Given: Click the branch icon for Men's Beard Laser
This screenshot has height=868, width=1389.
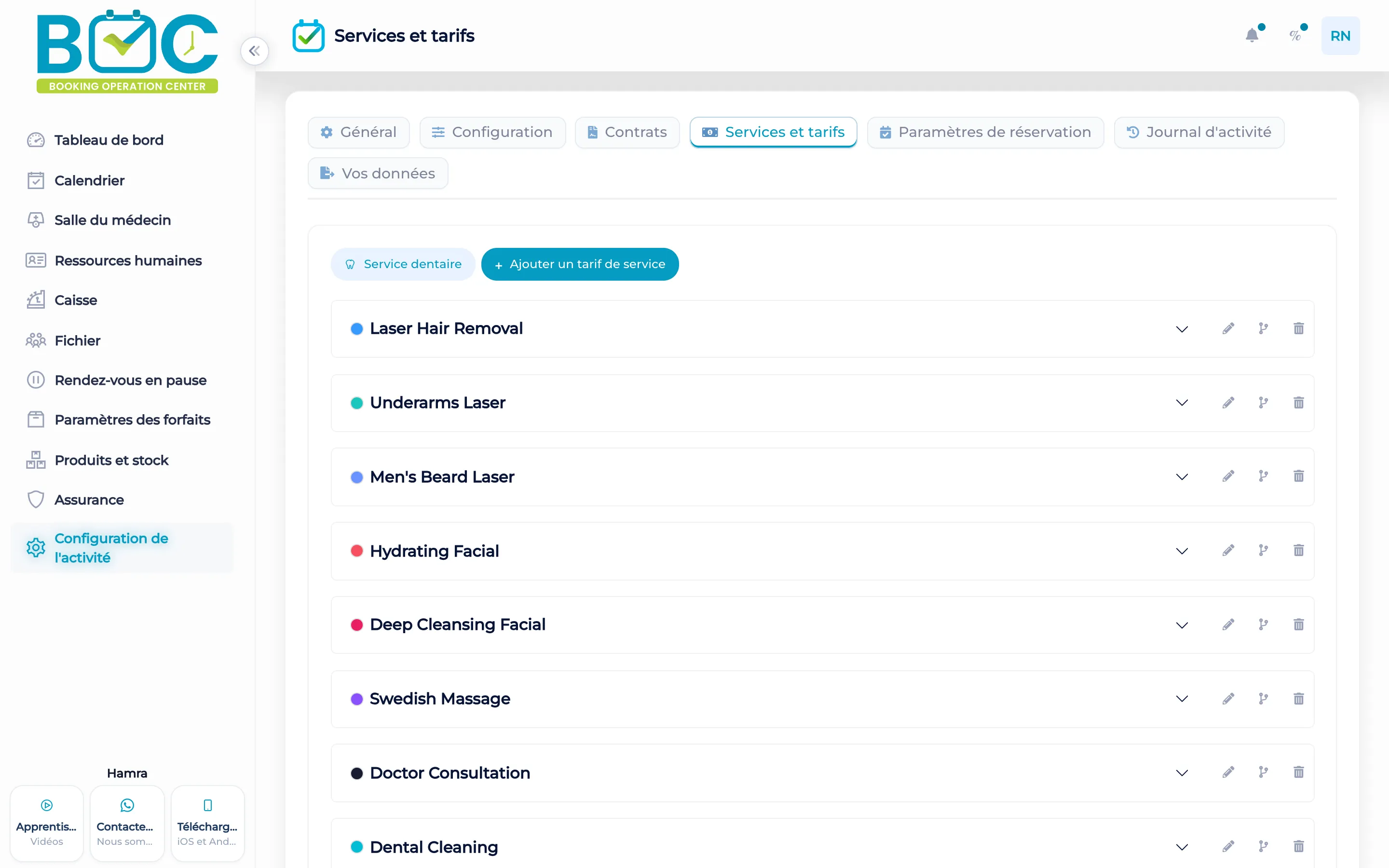Looking at the screenshot, I should pos(1263,476).
